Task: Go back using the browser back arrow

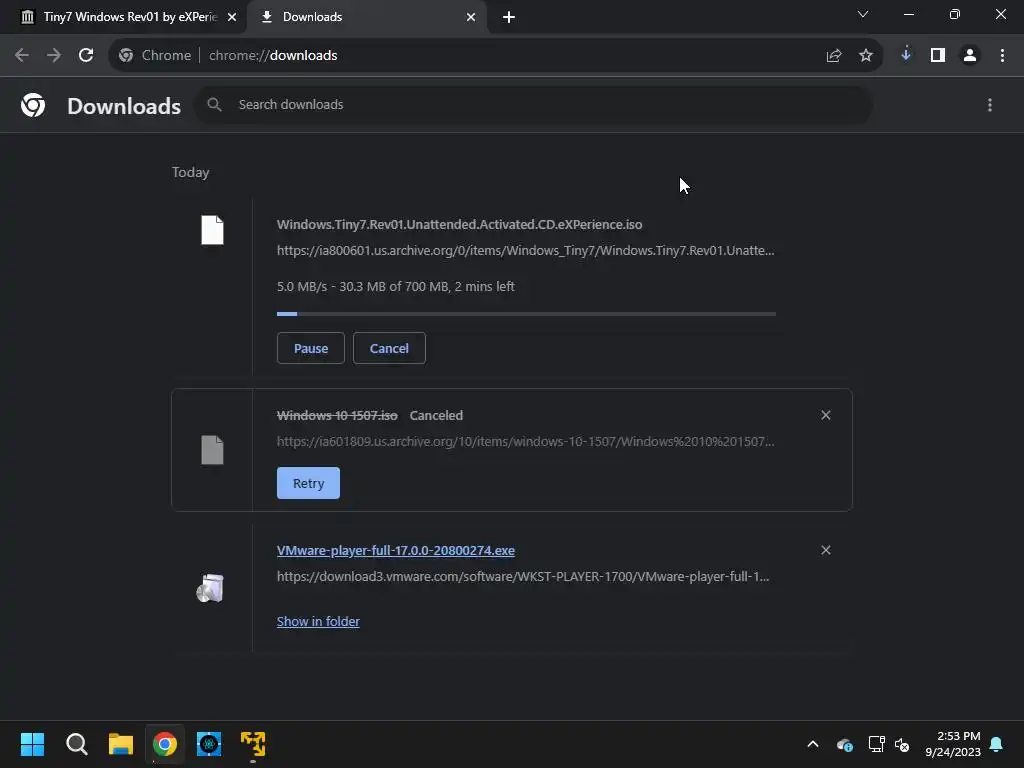Action: point(22,56)
